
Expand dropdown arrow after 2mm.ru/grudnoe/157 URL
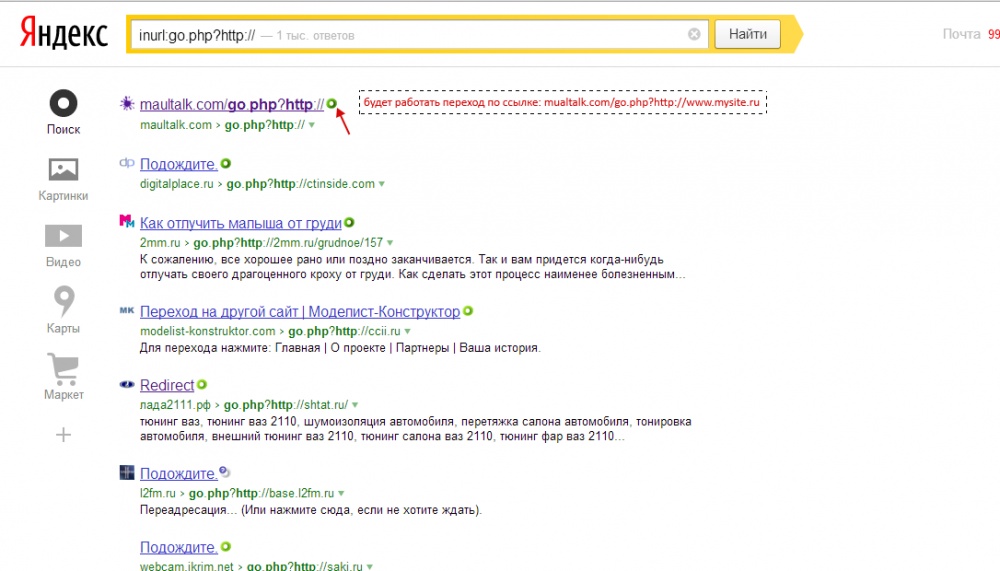click(390, 243)
